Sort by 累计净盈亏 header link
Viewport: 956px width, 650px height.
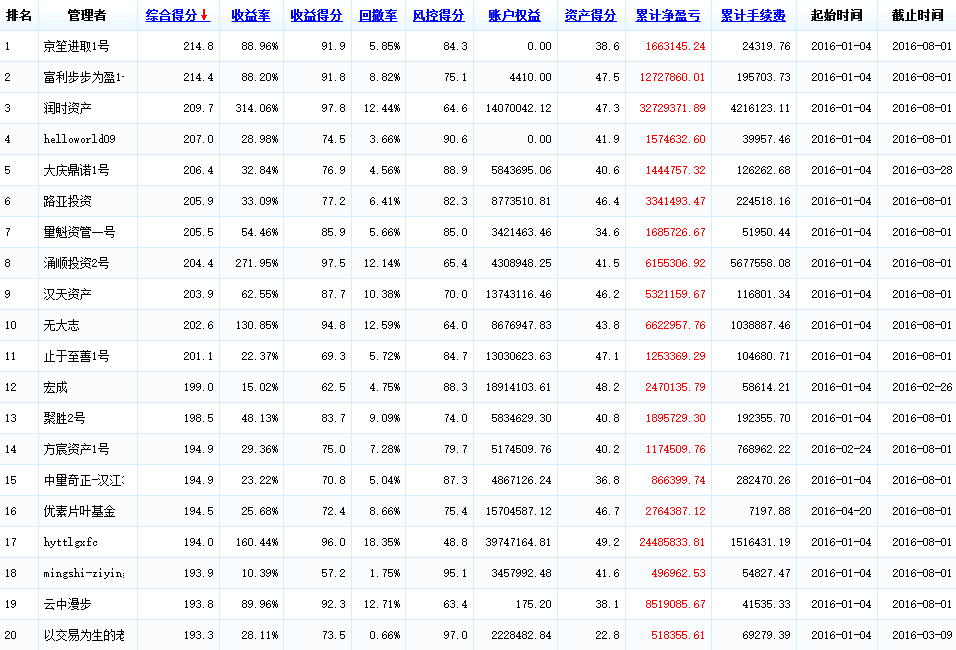coord(668,15)
